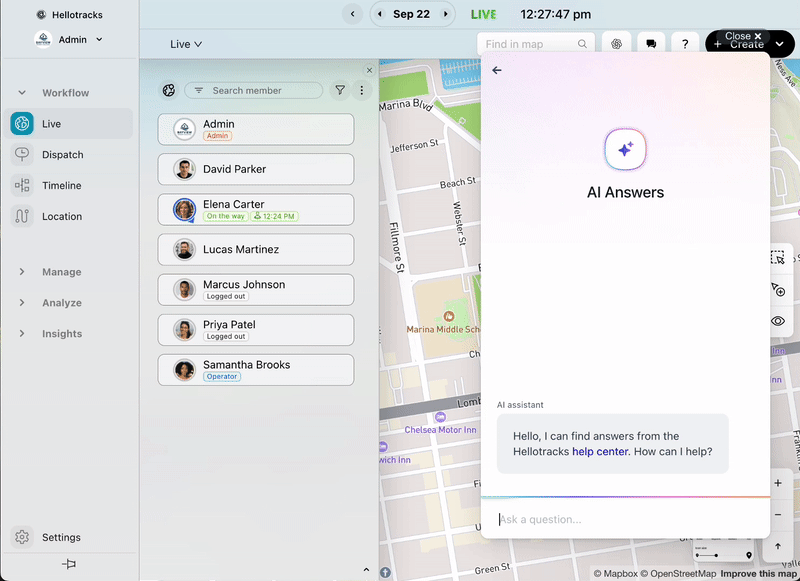Click Samantha Brooks' Operator tag
Image resolution: width=800 pixels, height=581 pixels.
(x=222, y=376)
